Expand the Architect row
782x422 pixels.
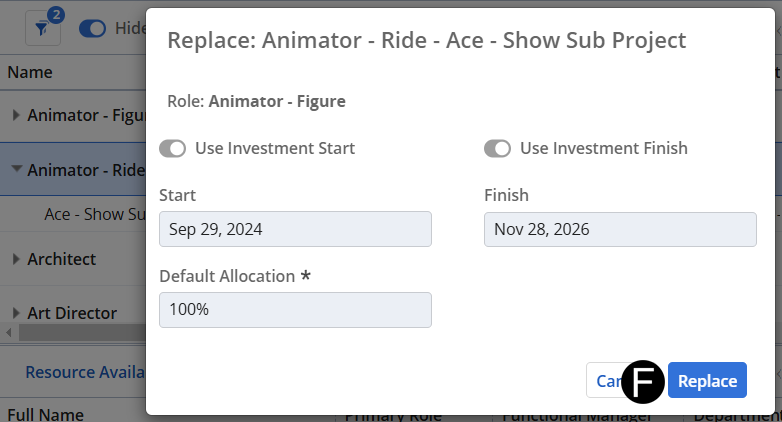click(16, 259)
